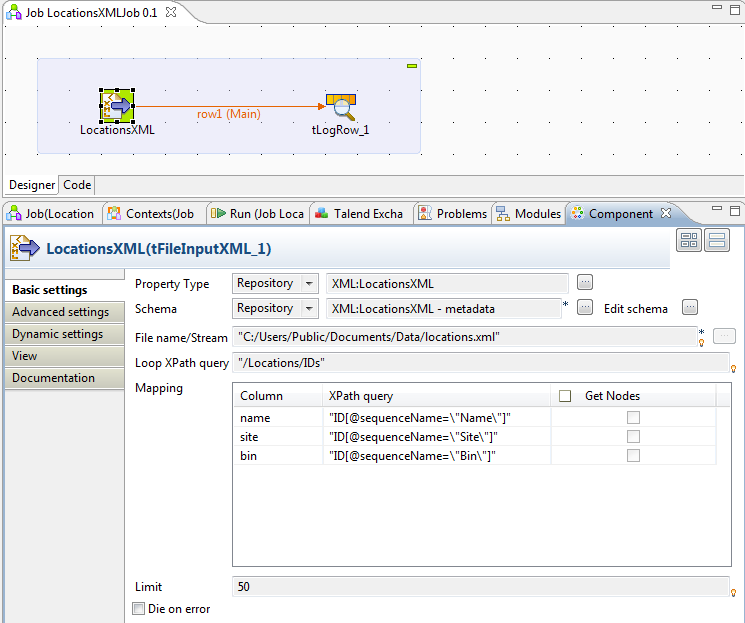Select the Component tab
The image size is (745, 623).
[x=621, y=214]
